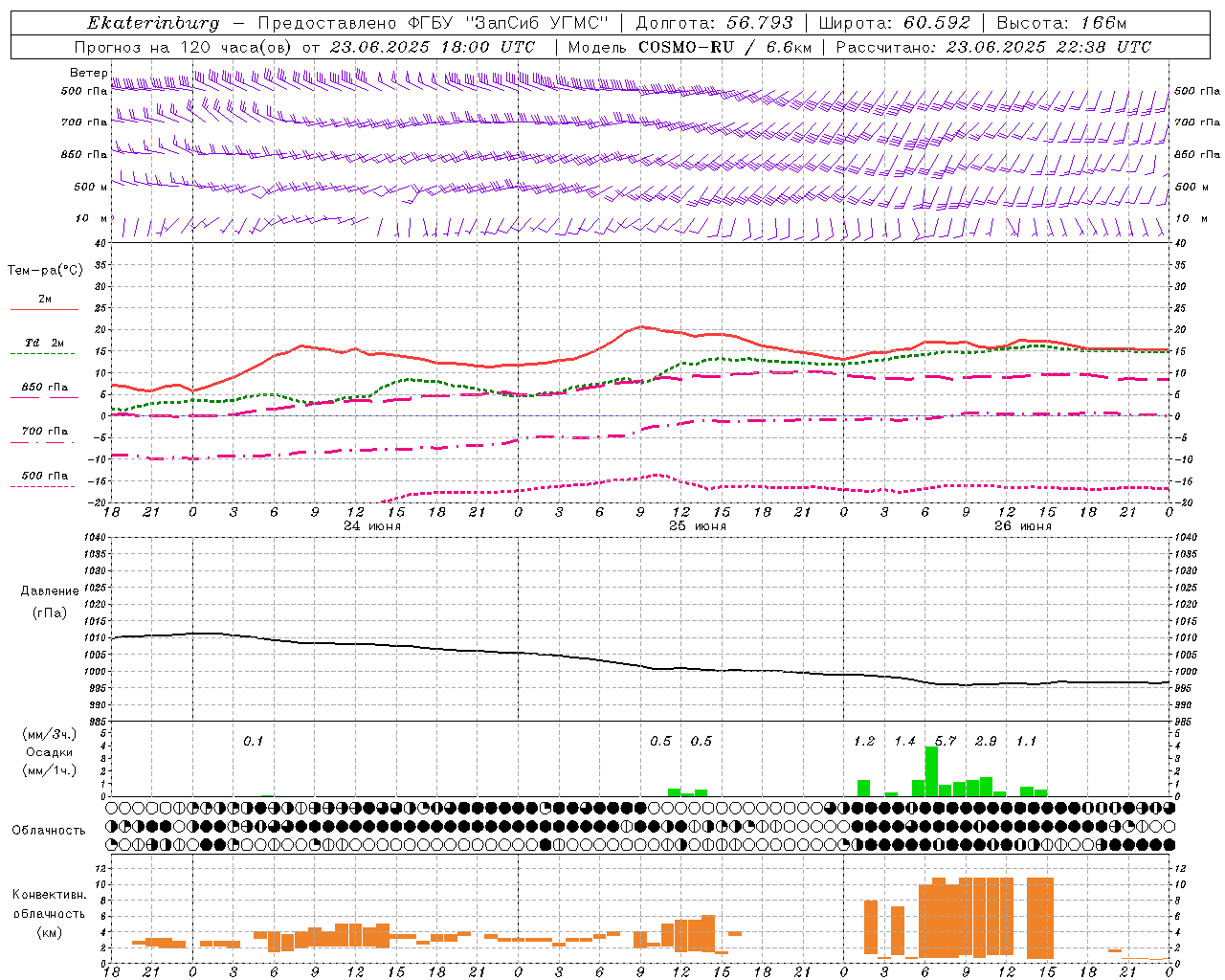1225x980 pixels.
Task: Click the 'Конвективн.' convective cloud label
Action: [x=50, y=895]
